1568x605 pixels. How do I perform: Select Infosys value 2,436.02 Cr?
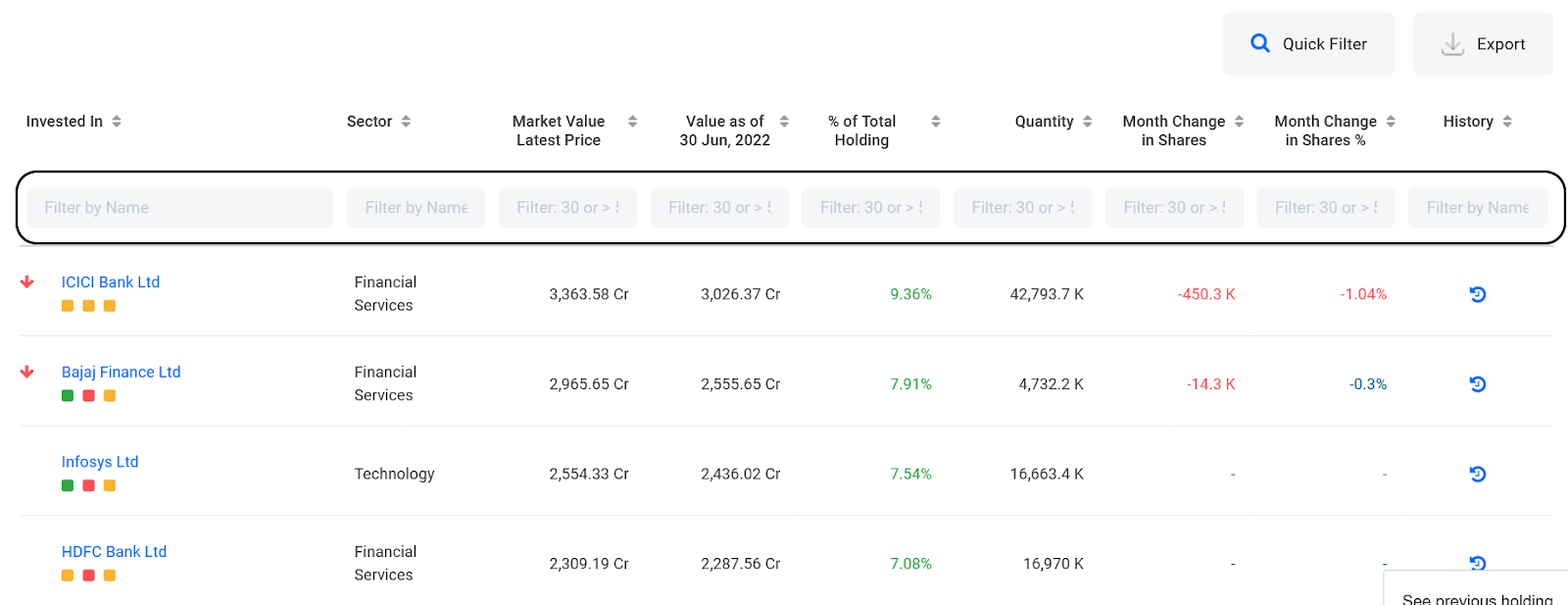[741, 474]
